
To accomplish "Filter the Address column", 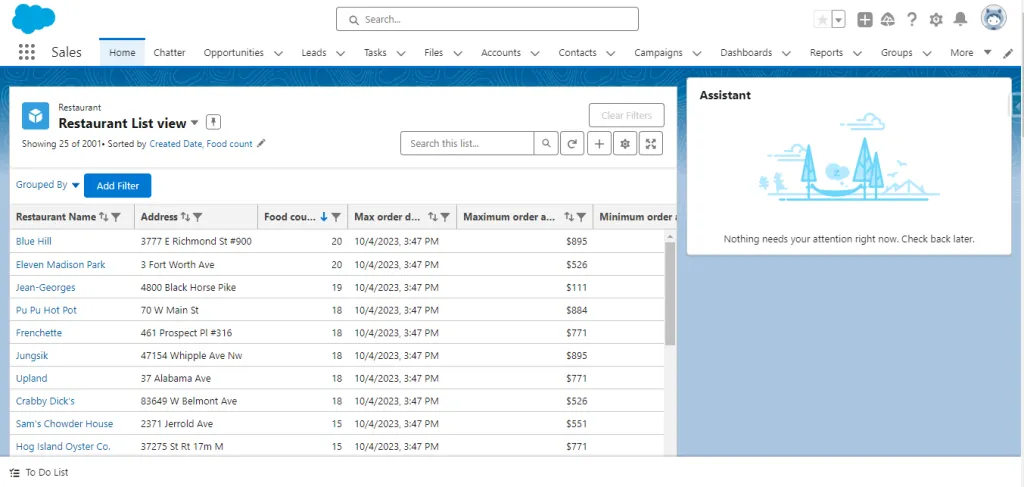I will 198,217.
